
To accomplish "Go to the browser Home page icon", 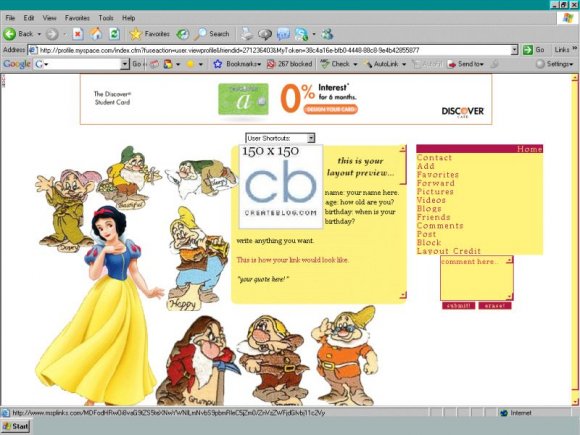I will pos(96,34).
